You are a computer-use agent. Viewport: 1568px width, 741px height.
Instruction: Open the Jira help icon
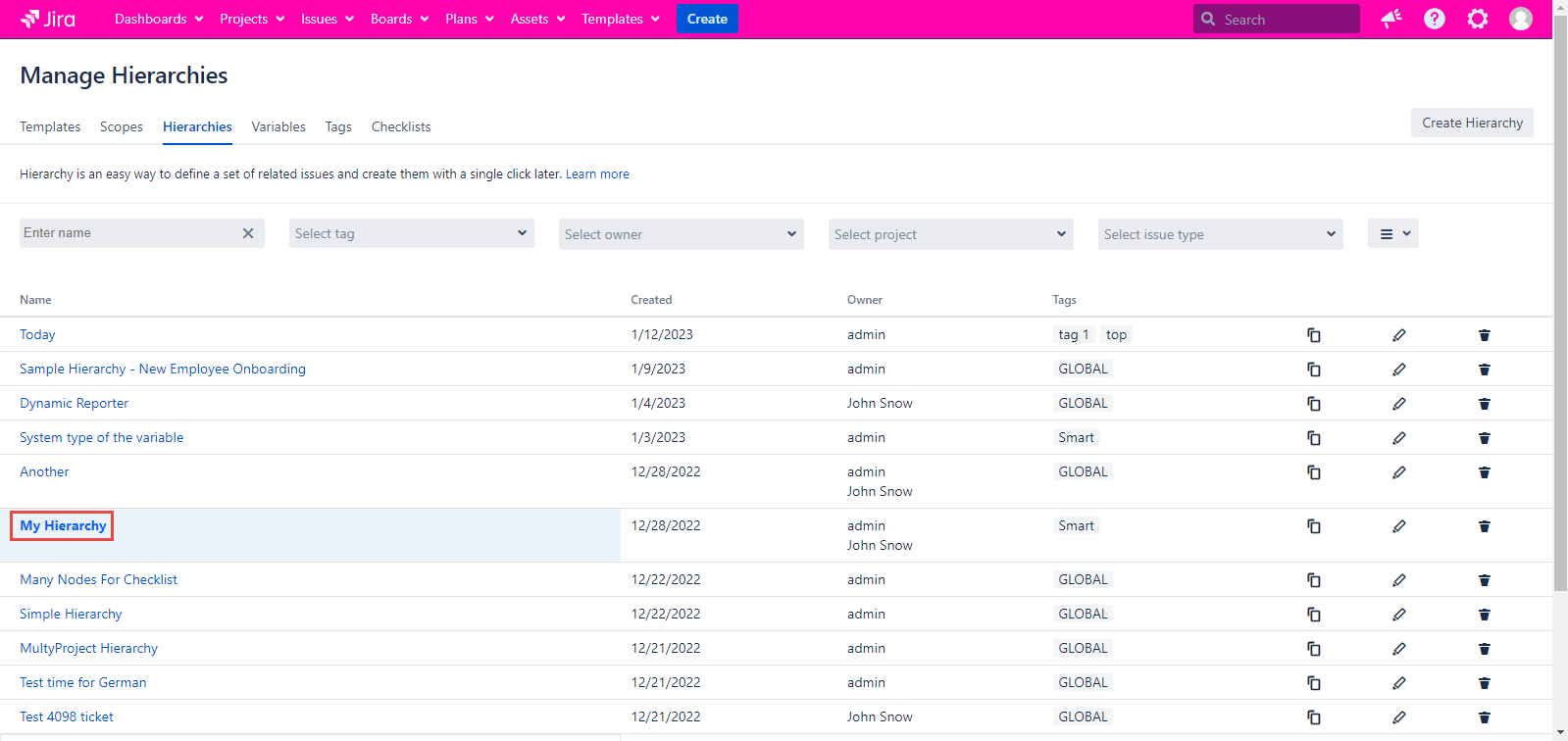click(1434, 19)
